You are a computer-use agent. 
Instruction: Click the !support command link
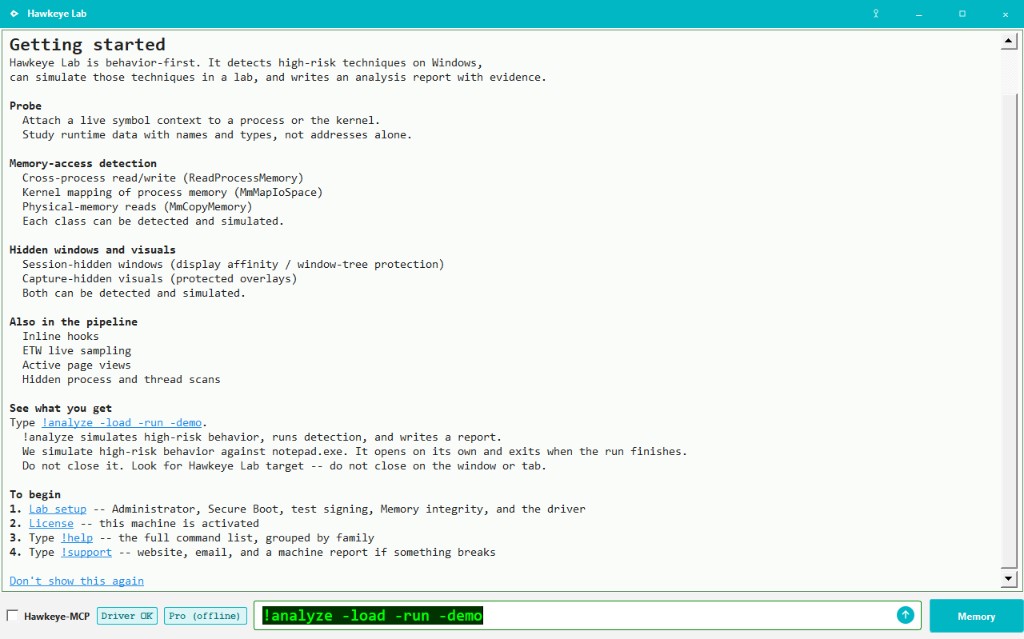[86, 552]
